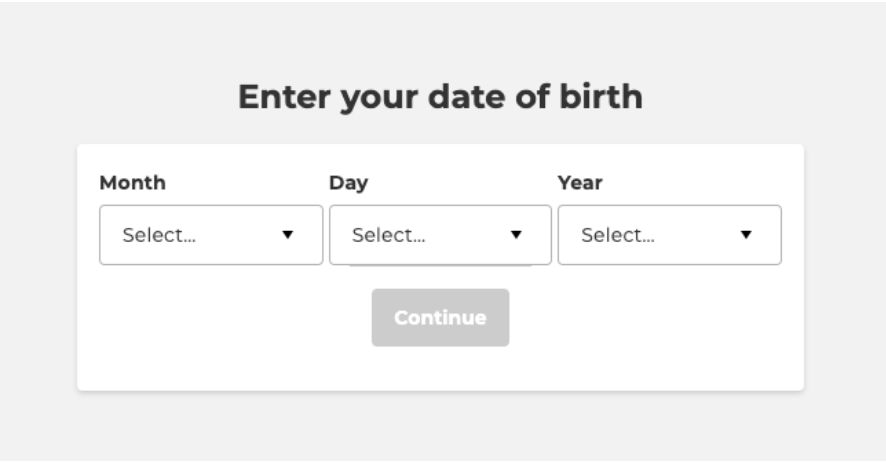Click gray page background above the heading

click(x=440, y=35)
